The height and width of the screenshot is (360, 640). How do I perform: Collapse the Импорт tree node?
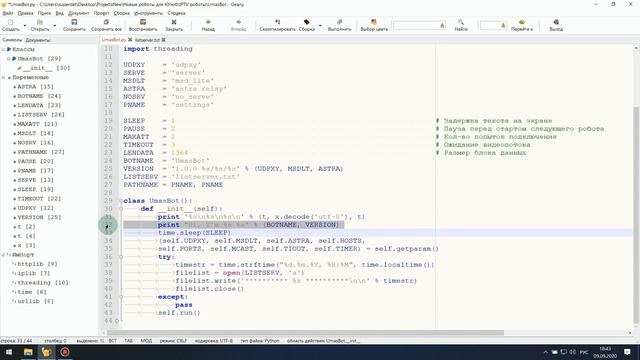point(3,255)
